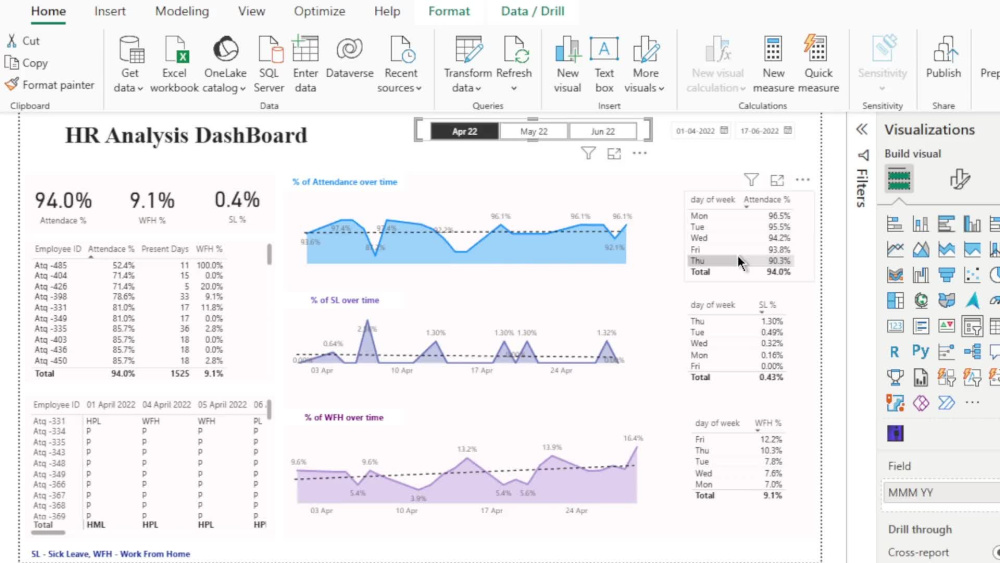Choose the Stacked bar chart visual
Image resolution: width=1000 pixels, height=563 pixels.
pyautogui.click(x=895, y=224)
